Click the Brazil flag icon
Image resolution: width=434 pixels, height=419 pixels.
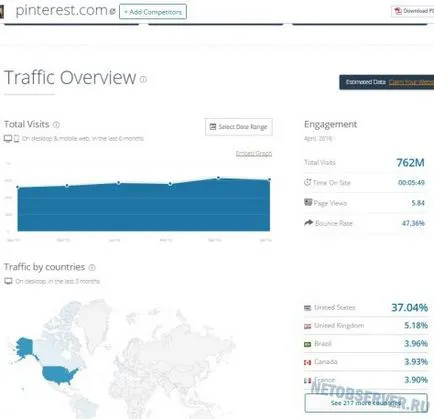coord(307,344)
